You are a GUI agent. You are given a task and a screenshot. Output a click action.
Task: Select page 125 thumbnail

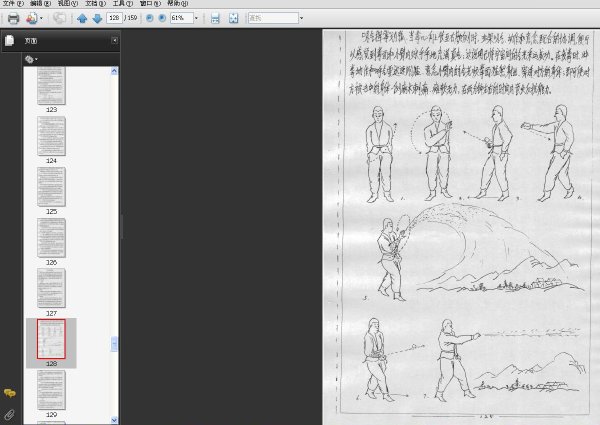51,187
